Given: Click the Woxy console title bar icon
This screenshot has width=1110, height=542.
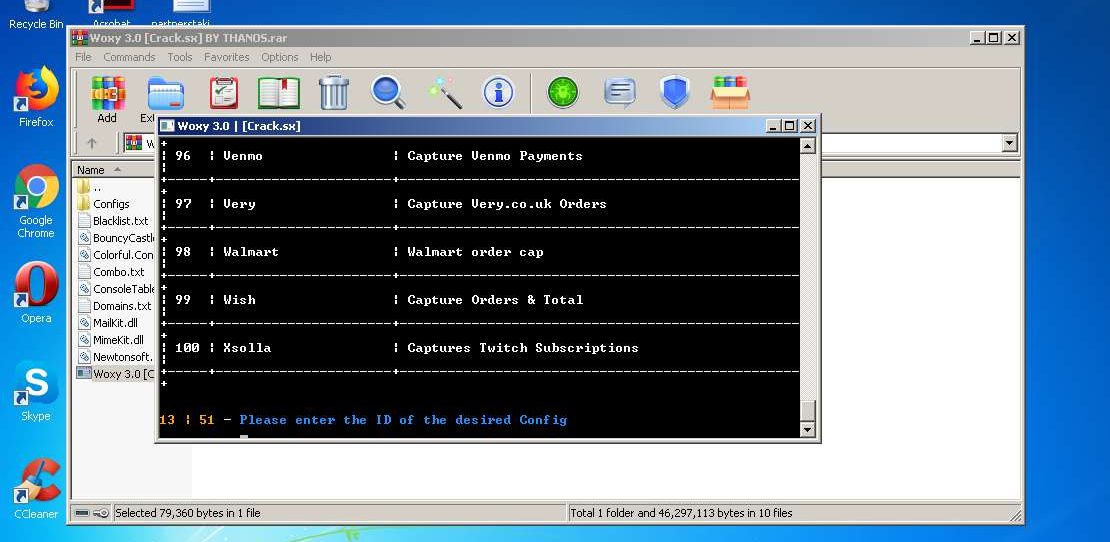Looking at the screenshot, I should pos(167,126).
